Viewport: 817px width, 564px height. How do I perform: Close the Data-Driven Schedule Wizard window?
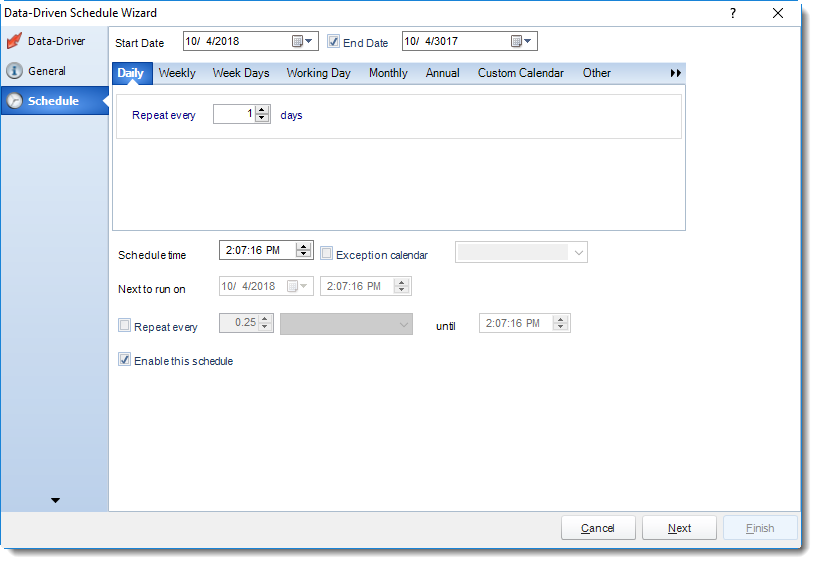pos(777,13)
